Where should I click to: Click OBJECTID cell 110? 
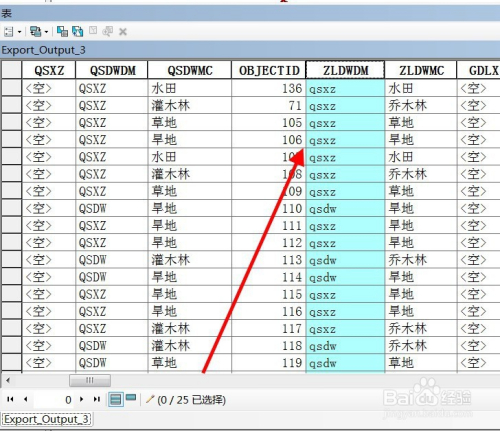(269, 208)
